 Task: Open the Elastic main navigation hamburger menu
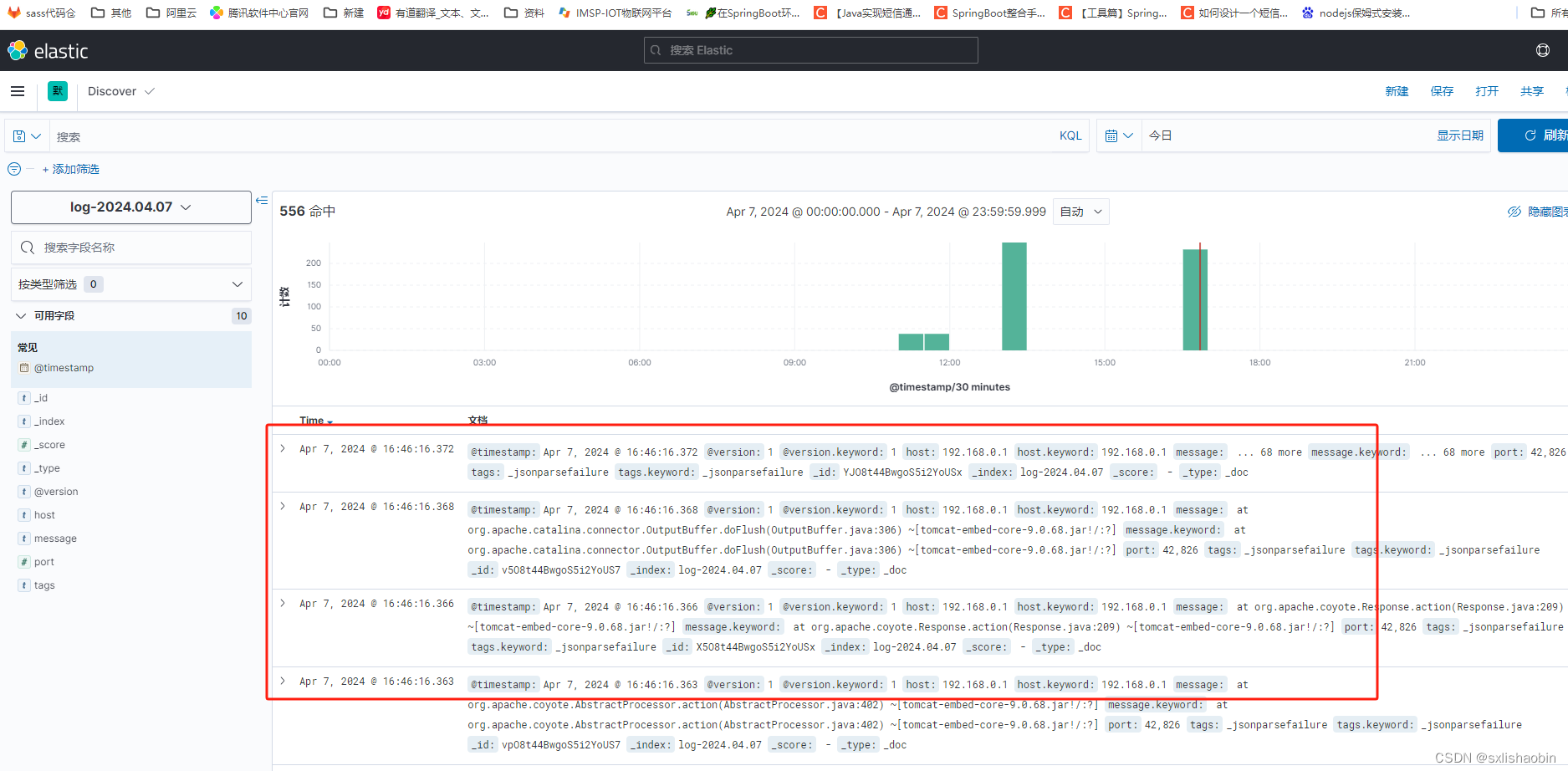tap(18, 91)
